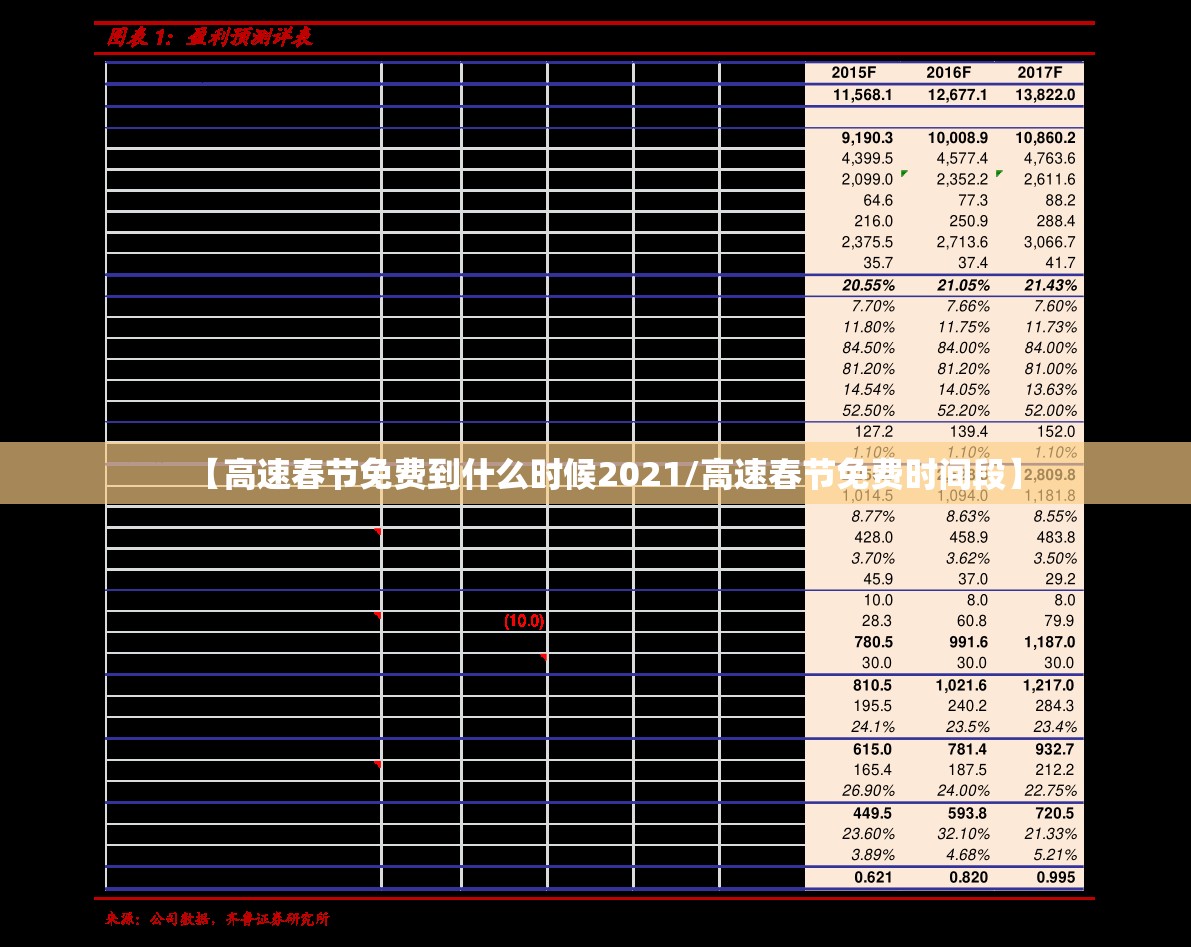This screenshot has width=1191, height=947.
Task: Click the value 152.0
Action: pos(1056,432)
